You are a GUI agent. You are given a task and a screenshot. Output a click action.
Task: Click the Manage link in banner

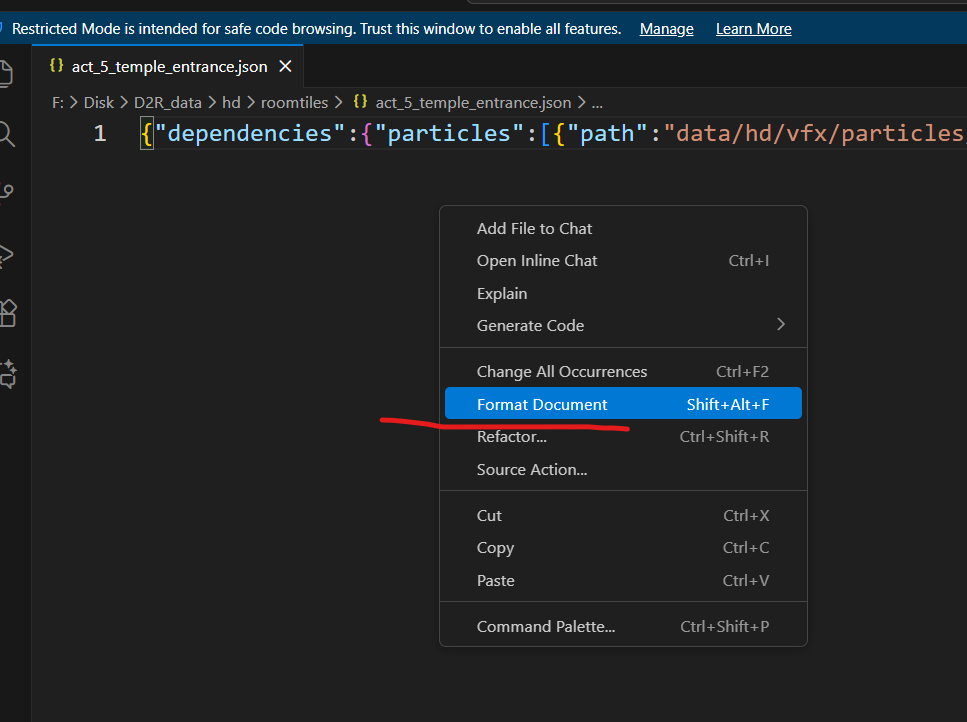(x=666, y=29)
